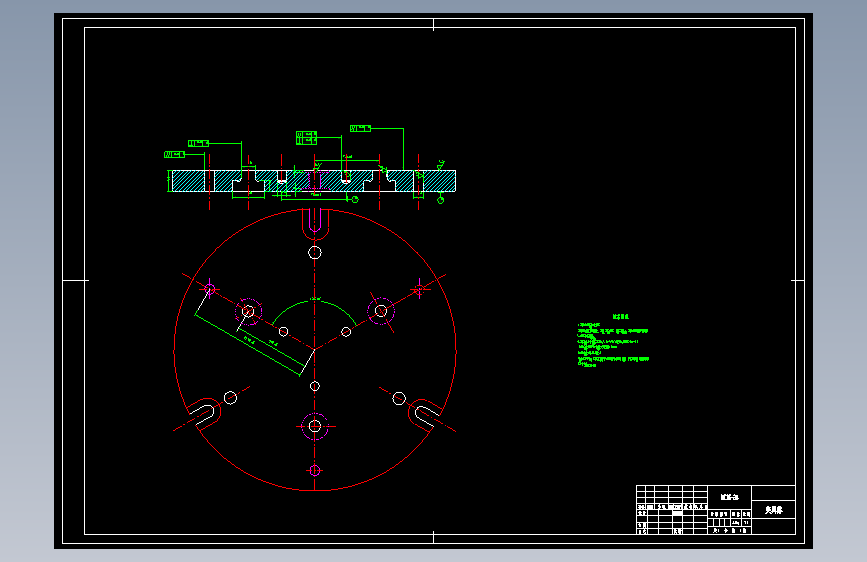Select the lower-left U-shaped slot
The height and width of the screenshot is (562, 867).
coord(203,413)
